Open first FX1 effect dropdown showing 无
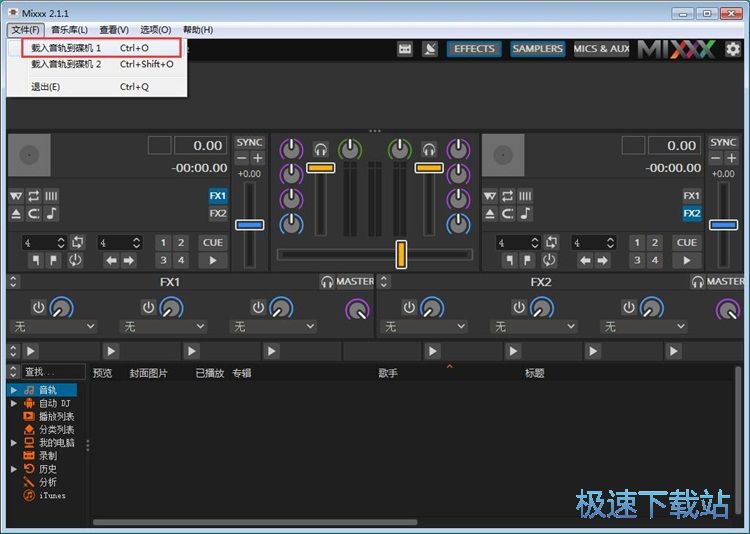 (x=53, y=327)
